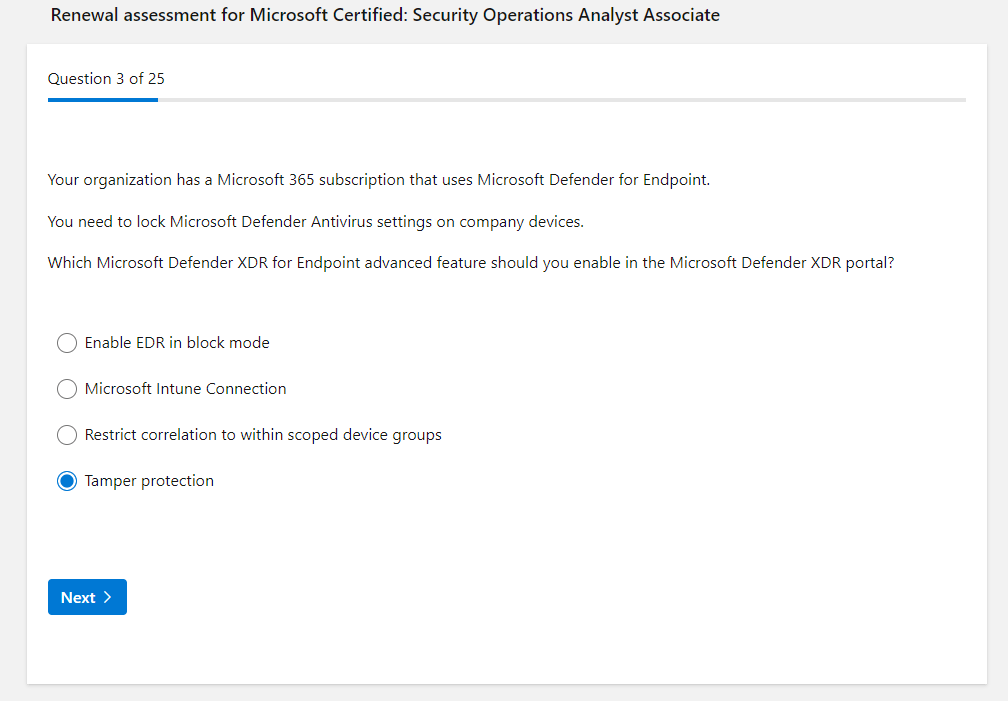Select the Enable EDR in block mode radio button
This screenshot has width=1008, height=701.
(x=67, y=343)
